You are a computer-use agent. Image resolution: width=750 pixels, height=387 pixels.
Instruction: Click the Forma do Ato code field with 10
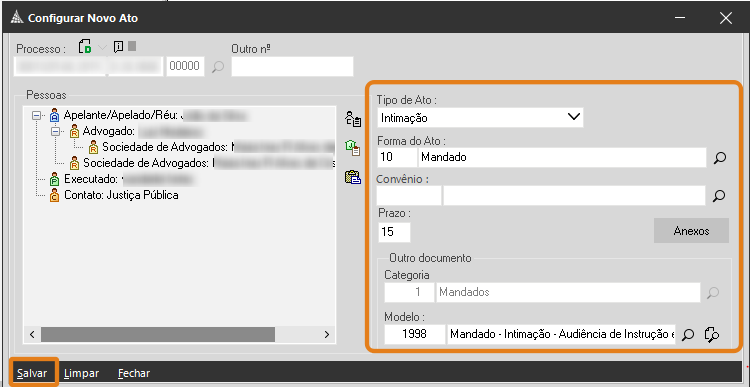pyautogui.click(x=397, y=157)
